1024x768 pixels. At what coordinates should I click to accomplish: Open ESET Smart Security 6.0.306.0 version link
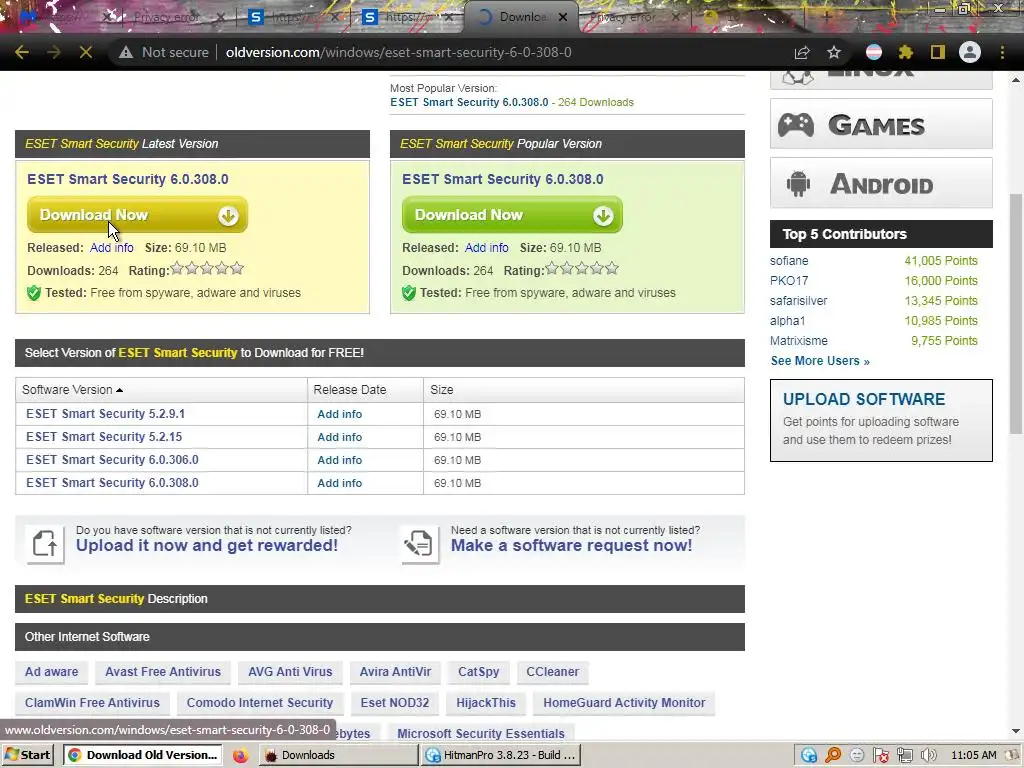point(112,460)
